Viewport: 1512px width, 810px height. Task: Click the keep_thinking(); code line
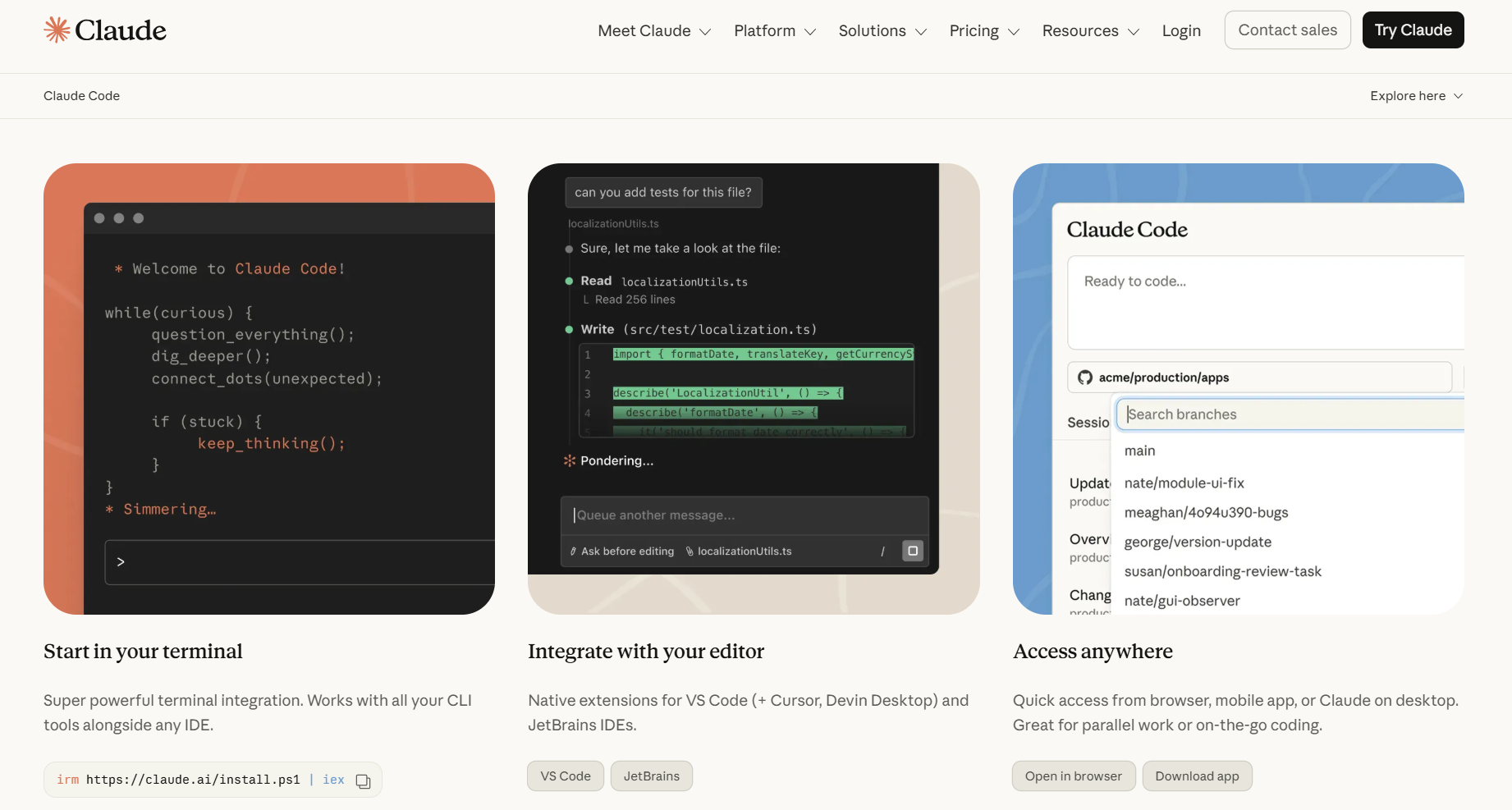(271, 444)
